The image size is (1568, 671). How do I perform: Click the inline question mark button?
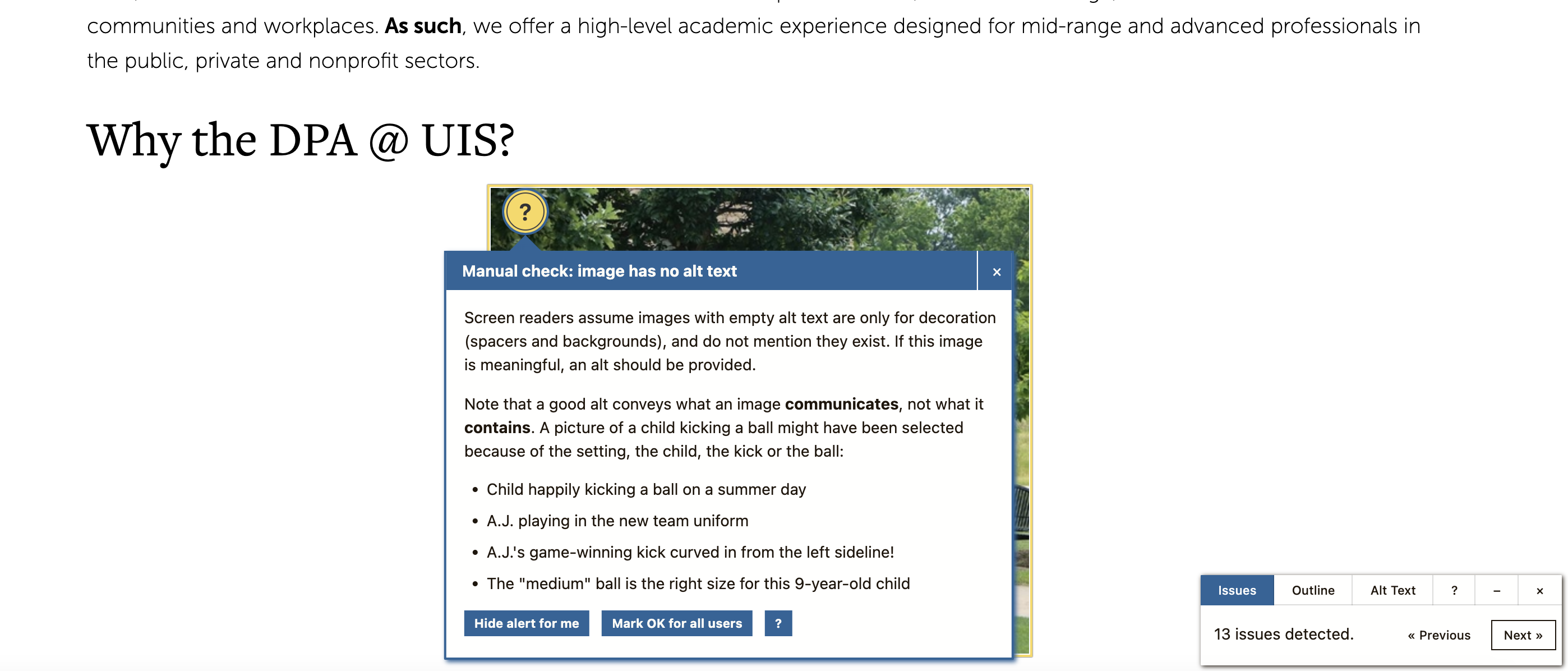[779, 623]
